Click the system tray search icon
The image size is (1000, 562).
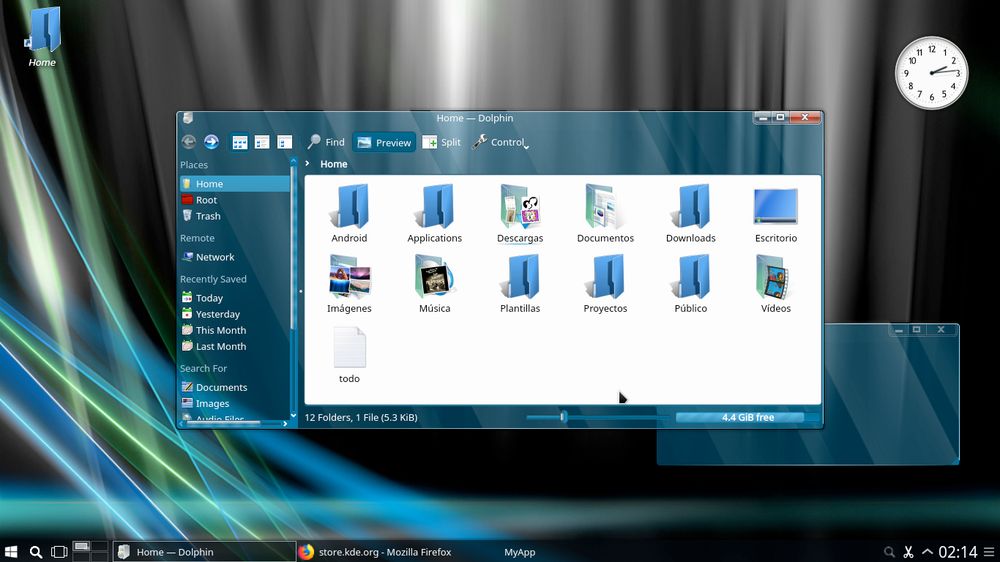click(x=889, y=552)
